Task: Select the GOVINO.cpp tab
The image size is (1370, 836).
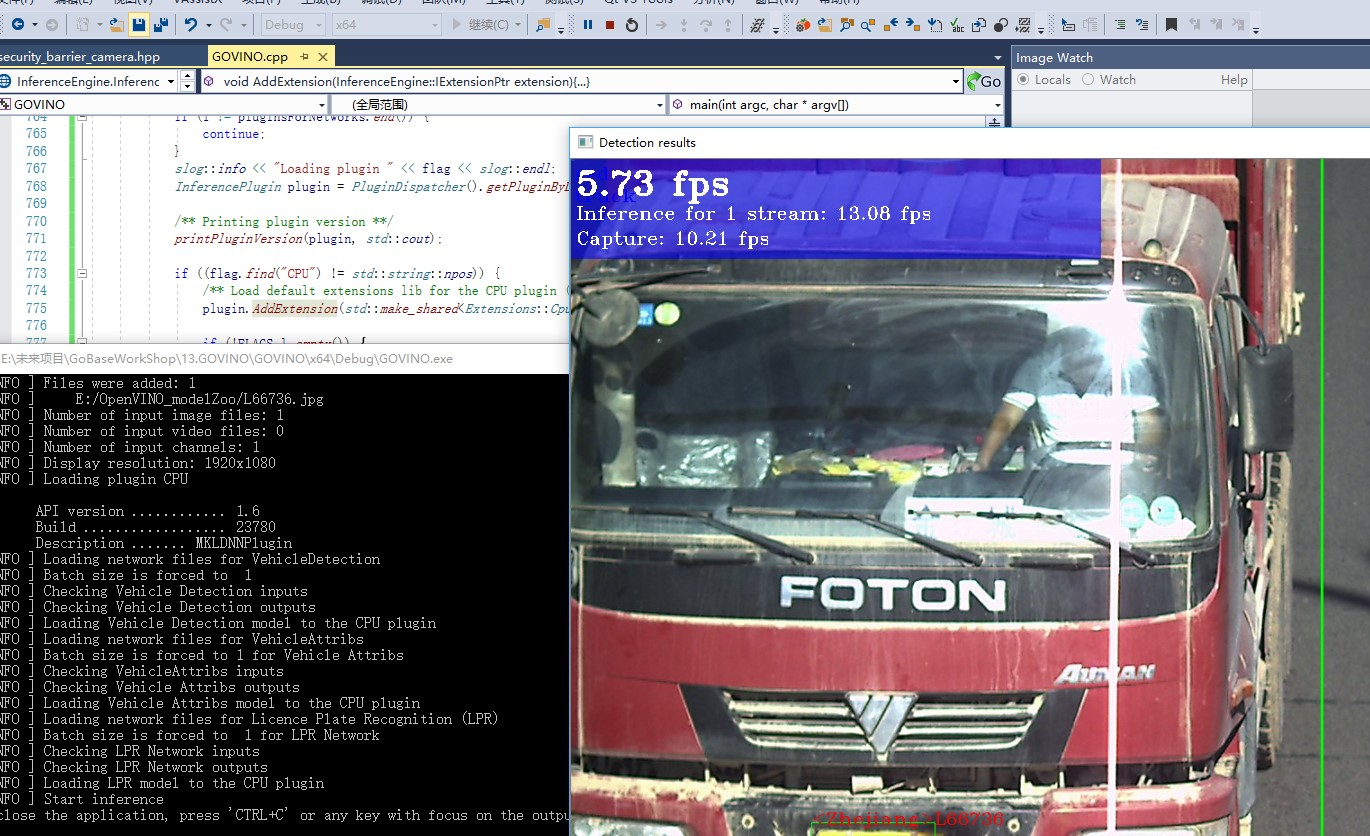Action: tap(250, 56)
